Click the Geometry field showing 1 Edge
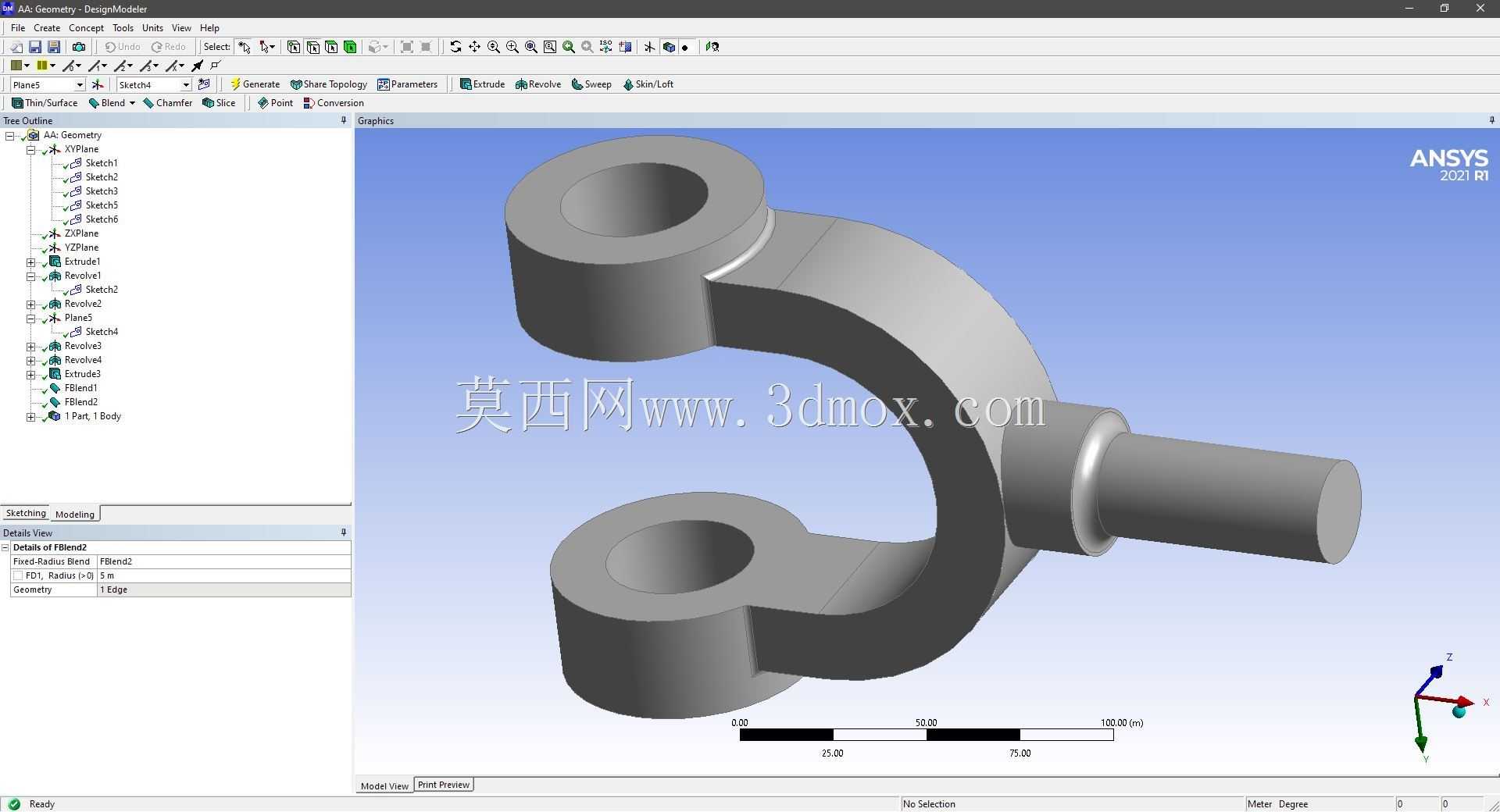Viewport: 1500px width, 812px height. click(224, 589)
